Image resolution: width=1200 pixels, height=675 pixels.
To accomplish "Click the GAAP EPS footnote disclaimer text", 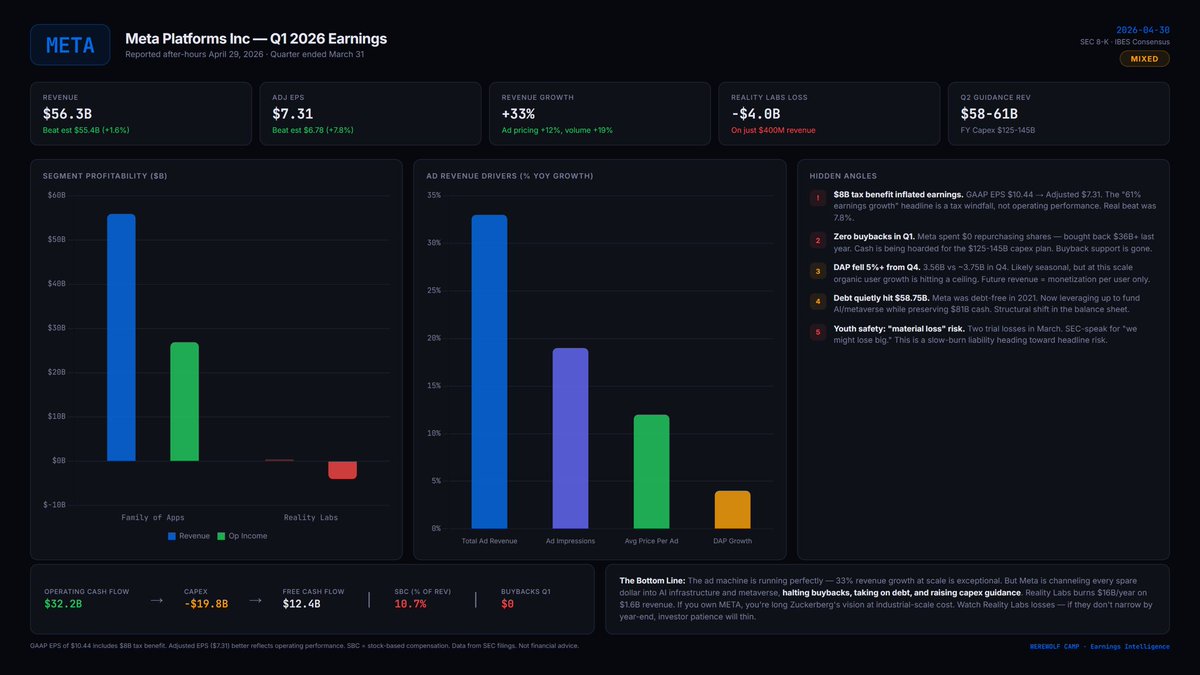I will 304,646.
